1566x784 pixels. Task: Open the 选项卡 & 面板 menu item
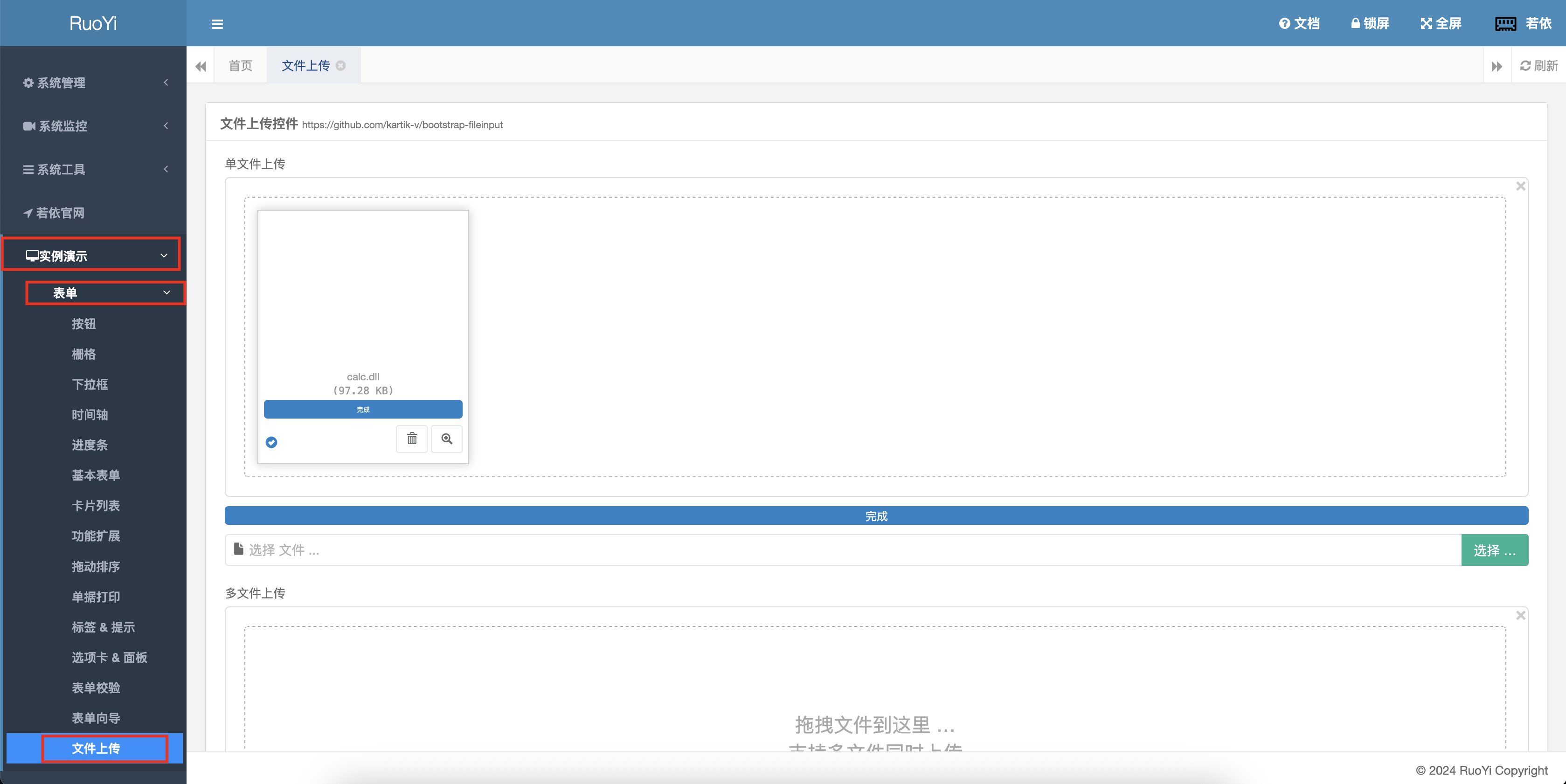point(110,658)
